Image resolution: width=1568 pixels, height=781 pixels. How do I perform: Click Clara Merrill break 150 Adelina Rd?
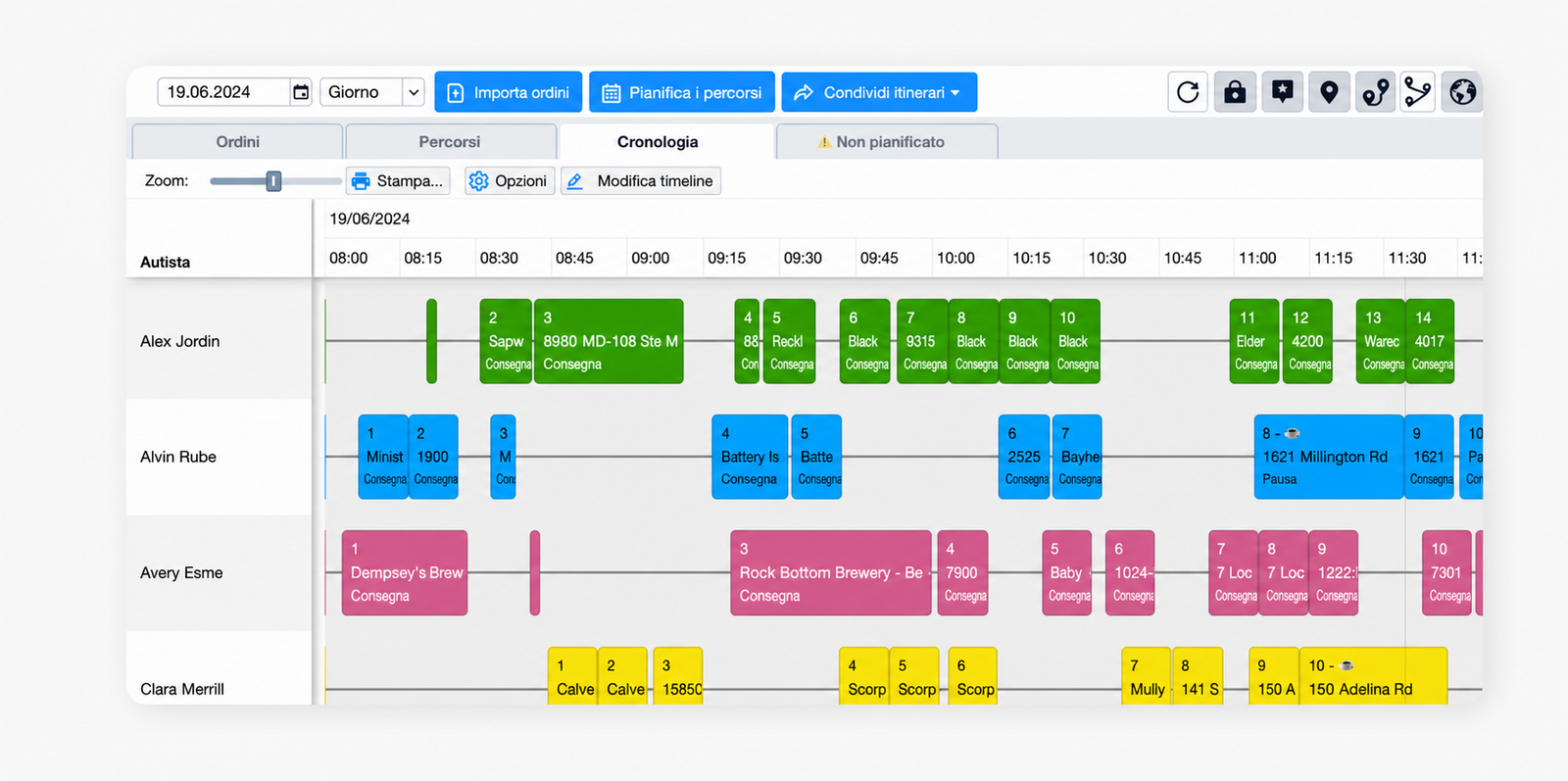[1373, 676]
